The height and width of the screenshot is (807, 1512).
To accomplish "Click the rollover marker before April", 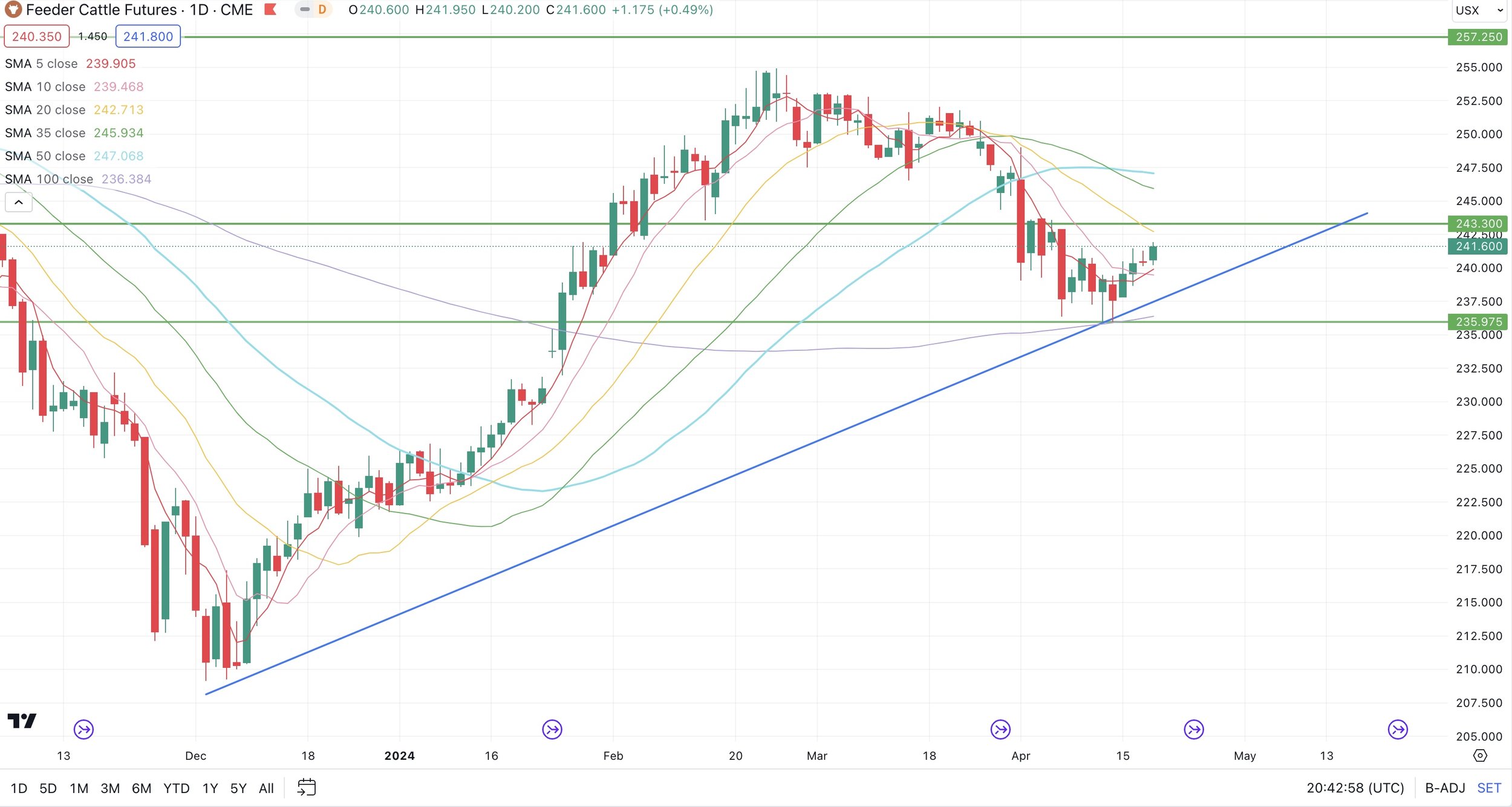I will coord(1000,730).
